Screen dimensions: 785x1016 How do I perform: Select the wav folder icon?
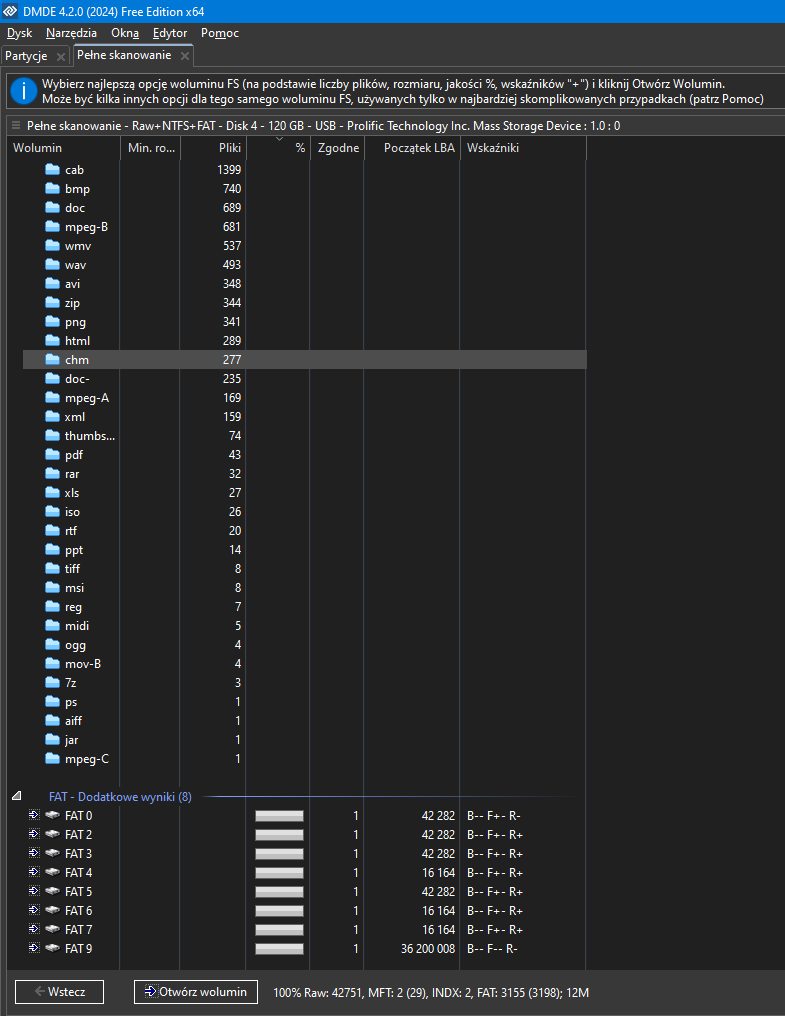53,264
